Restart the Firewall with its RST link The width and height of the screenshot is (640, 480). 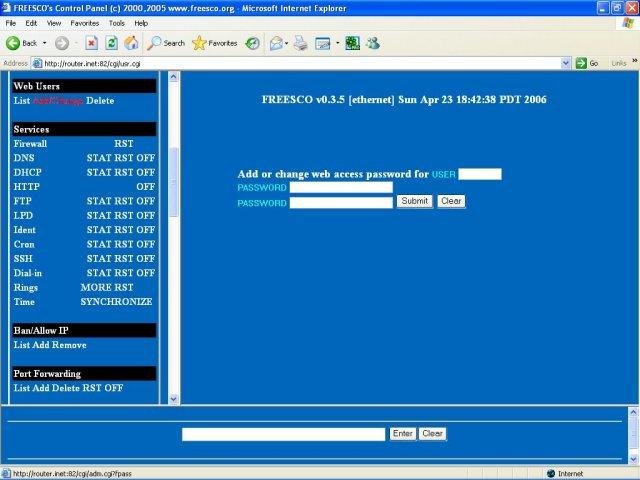(x=124, y=144)
